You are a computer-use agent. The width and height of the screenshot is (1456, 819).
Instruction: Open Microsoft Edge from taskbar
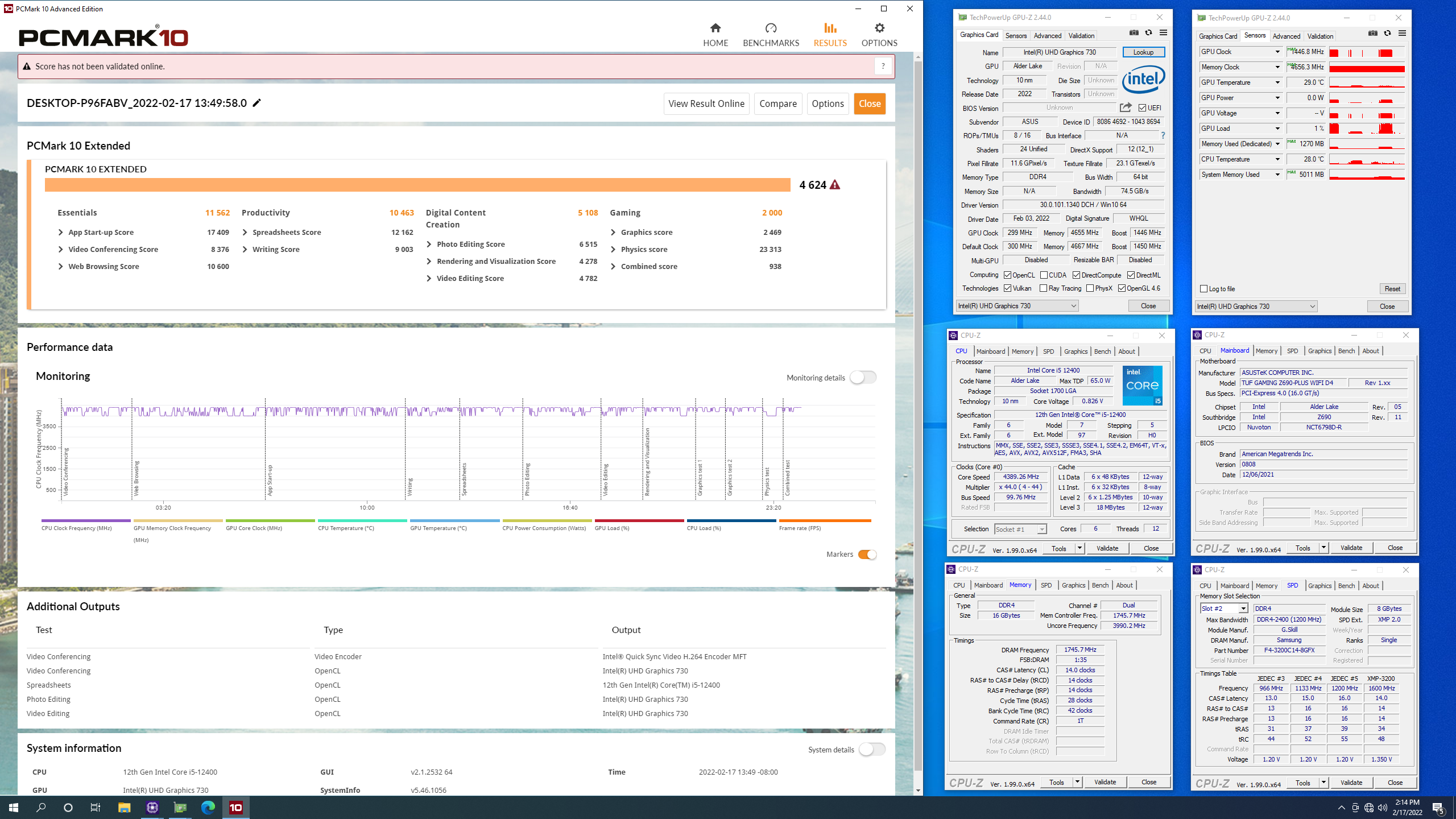tap(208, 807)
